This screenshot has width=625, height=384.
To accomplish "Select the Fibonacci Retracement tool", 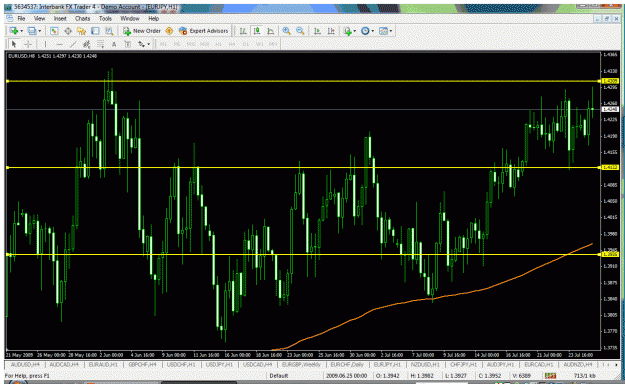I will [100, 44].
